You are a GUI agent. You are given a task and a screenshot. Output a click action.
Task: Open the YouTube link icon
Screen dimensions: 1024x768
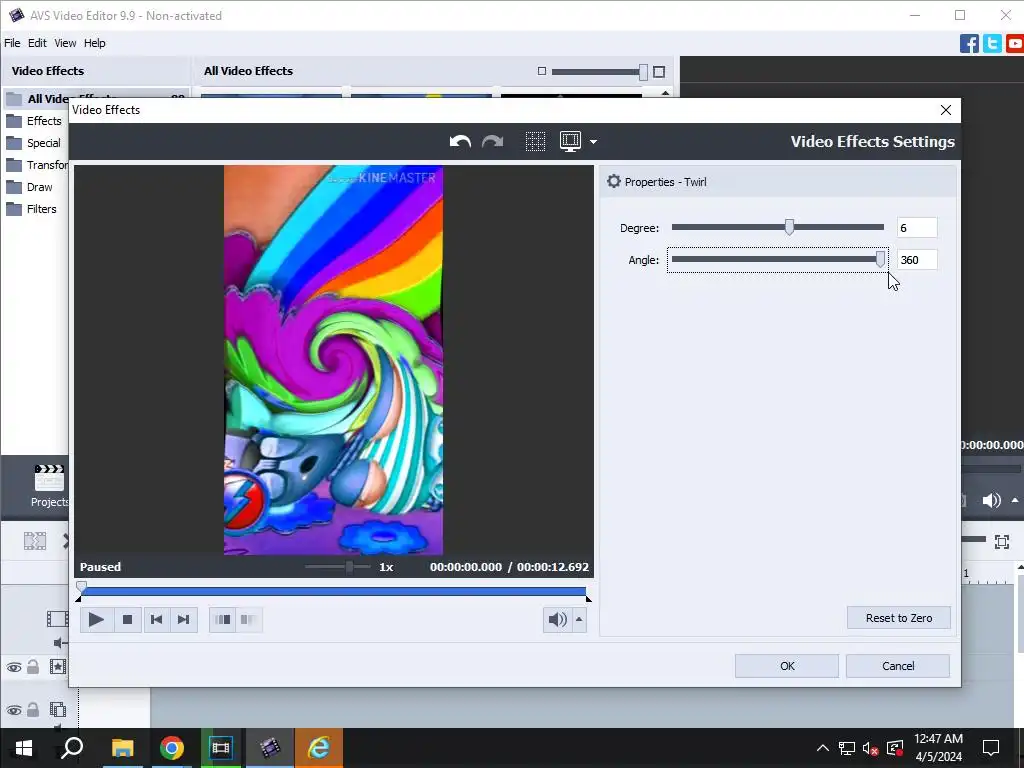point(1015,44)
